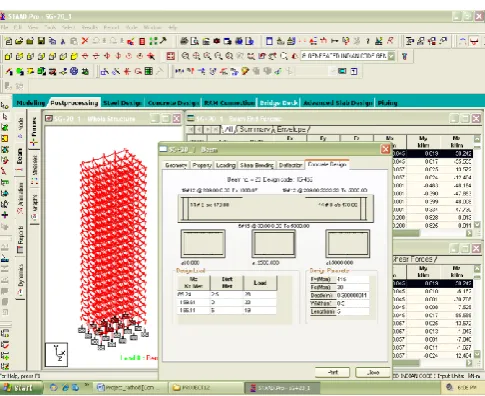Select the Front View cube icon
Screen dimensions: 485x396
tap(8, 56)
